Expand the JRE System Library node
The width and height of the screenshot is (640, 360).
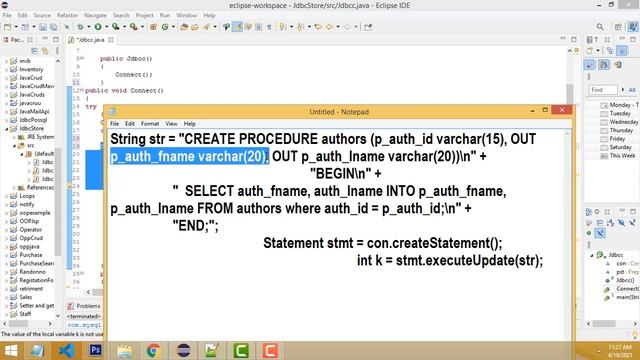(15, 137)
